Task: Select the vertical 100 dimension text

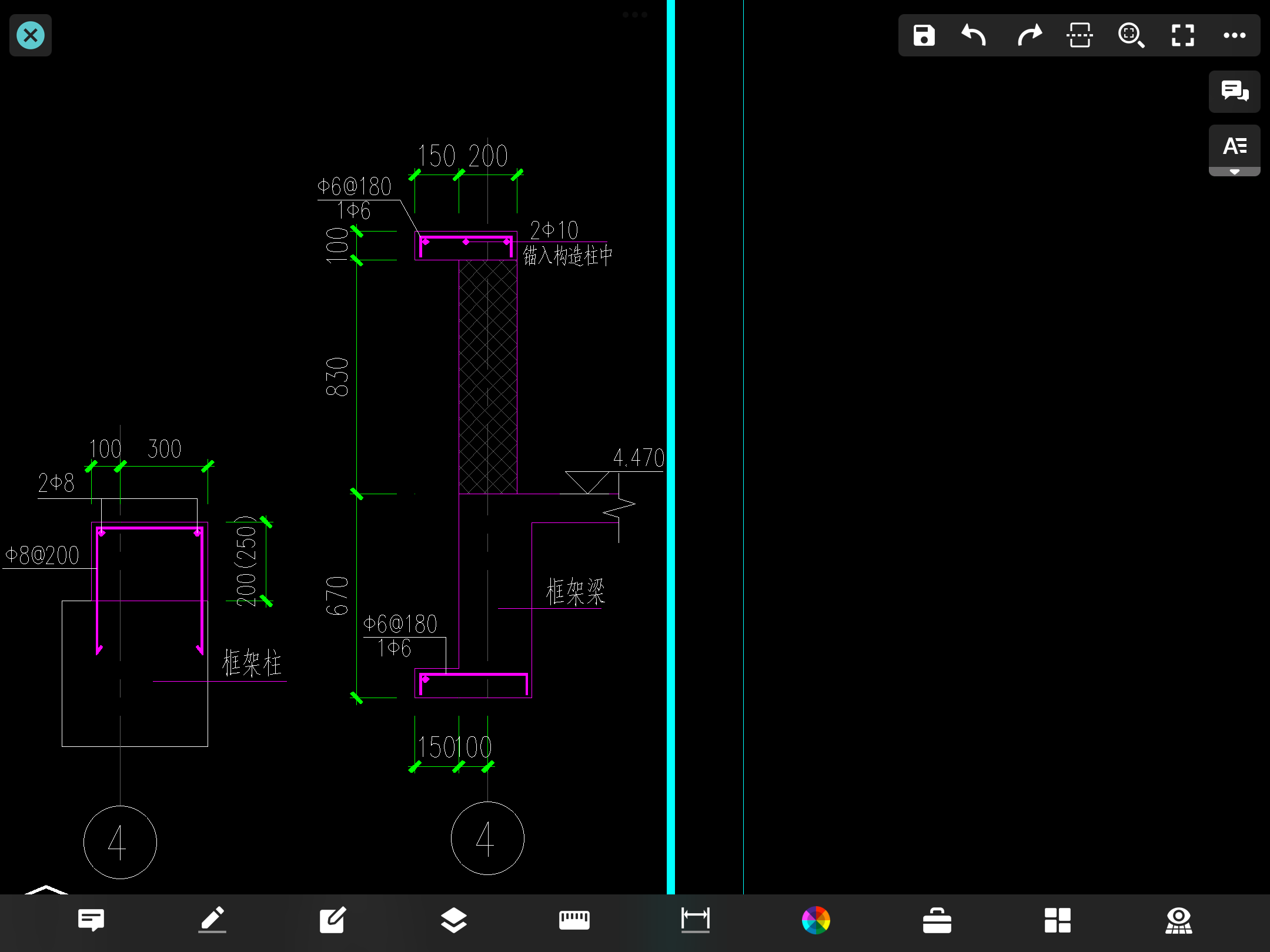Action: tap(337, 245)
